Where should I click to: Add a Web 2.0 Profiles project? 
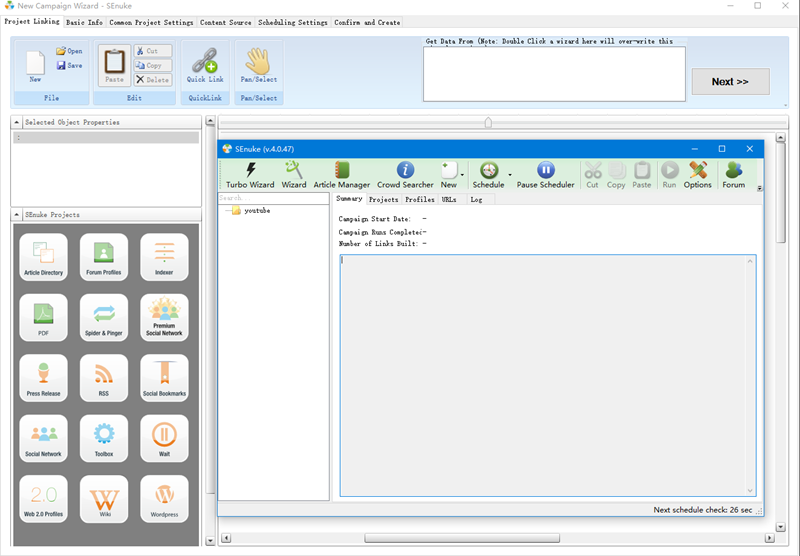(43, 499)
